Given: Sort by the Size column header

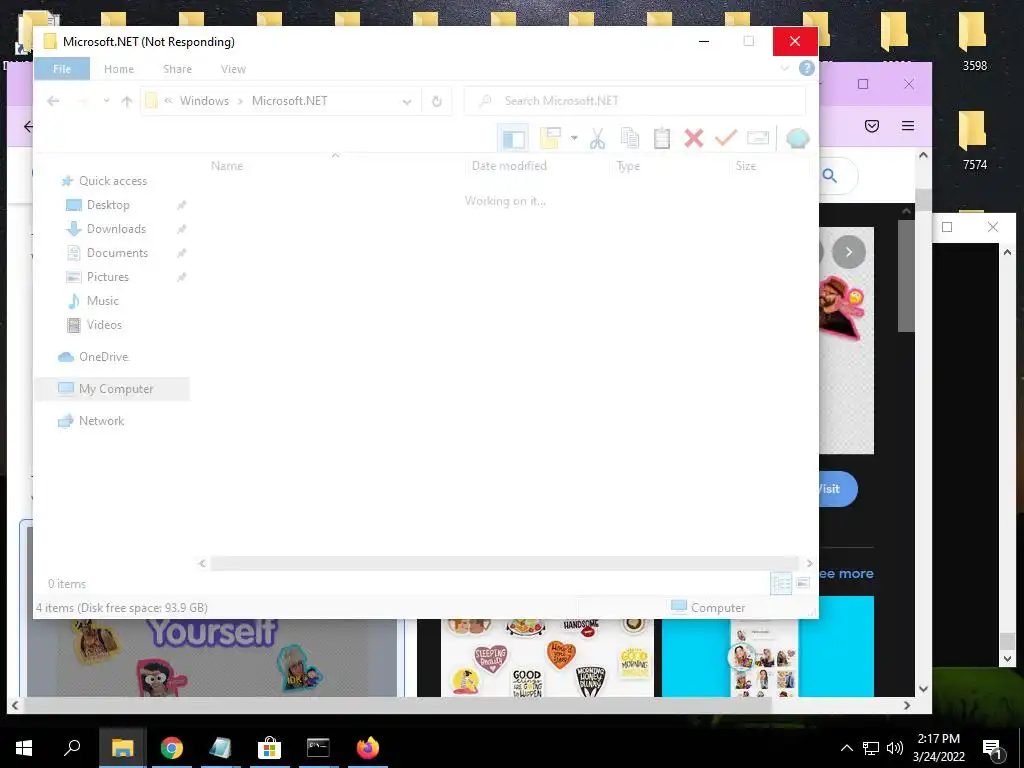Looking at the screenshot, I should point(746,166).
